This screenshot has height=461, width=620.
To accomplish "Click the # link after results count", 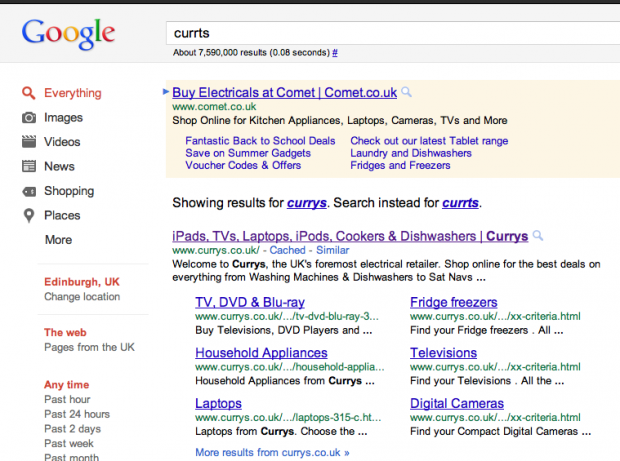I will point(335,53).
